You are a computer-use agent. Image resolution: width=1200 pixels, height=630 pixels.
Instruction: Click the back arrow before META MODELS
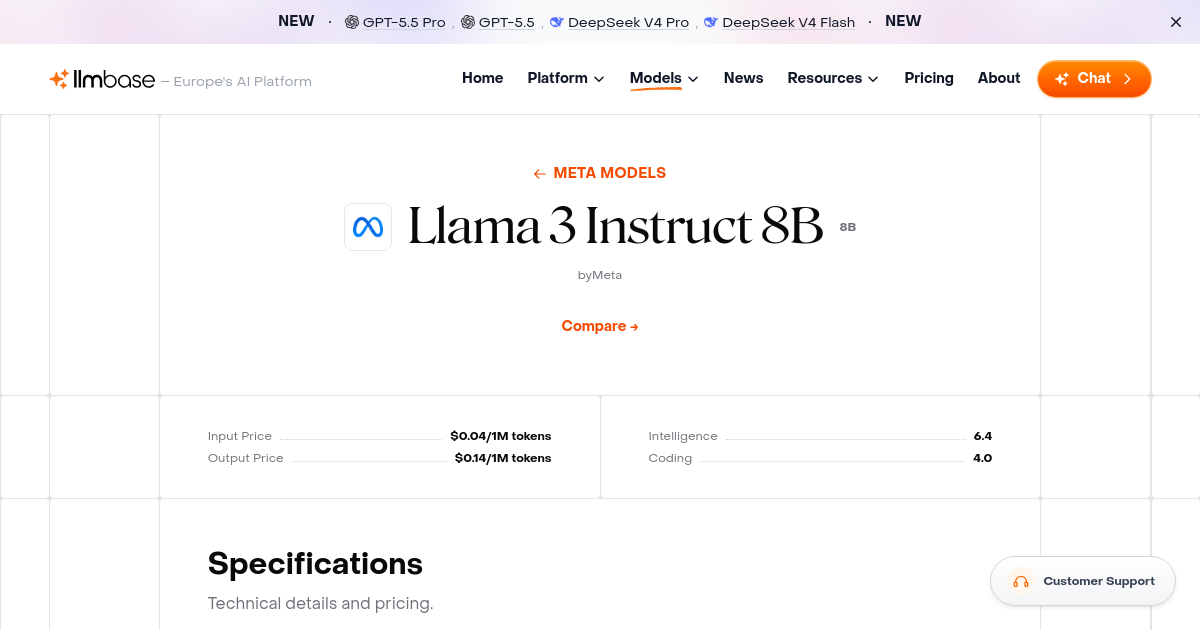tap(539, 173)
